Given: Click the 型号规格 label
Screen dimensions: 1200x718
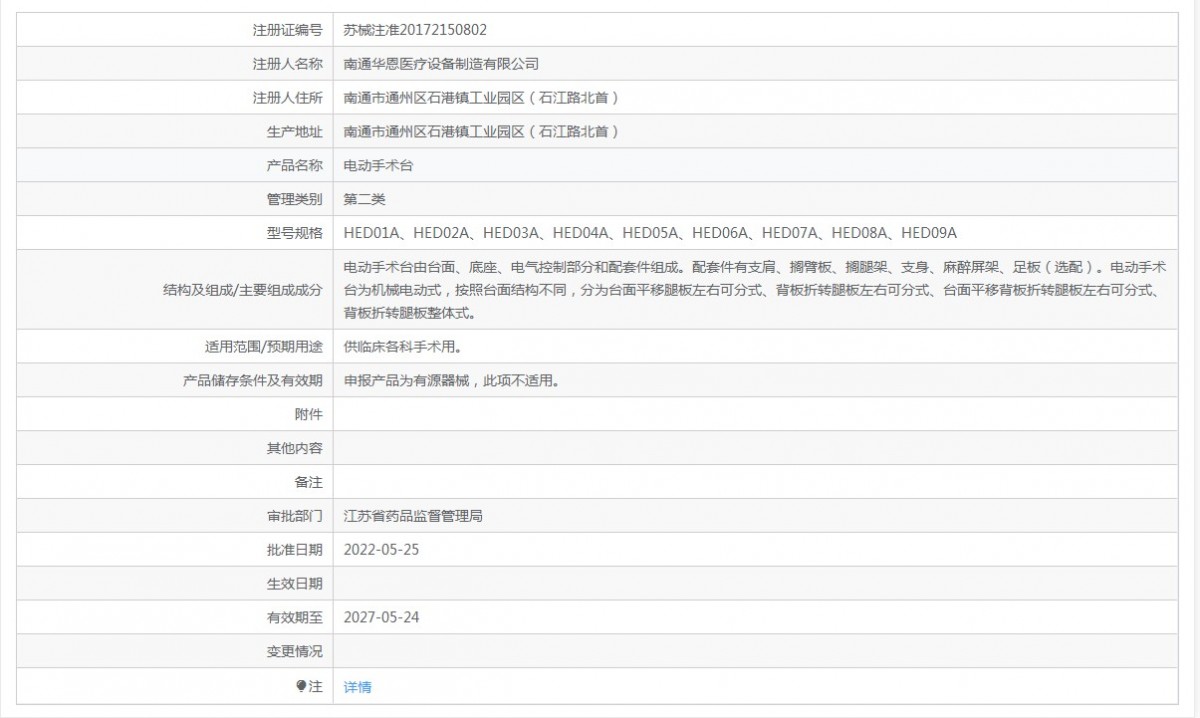Looking at the screenshot, I should 295,233.
